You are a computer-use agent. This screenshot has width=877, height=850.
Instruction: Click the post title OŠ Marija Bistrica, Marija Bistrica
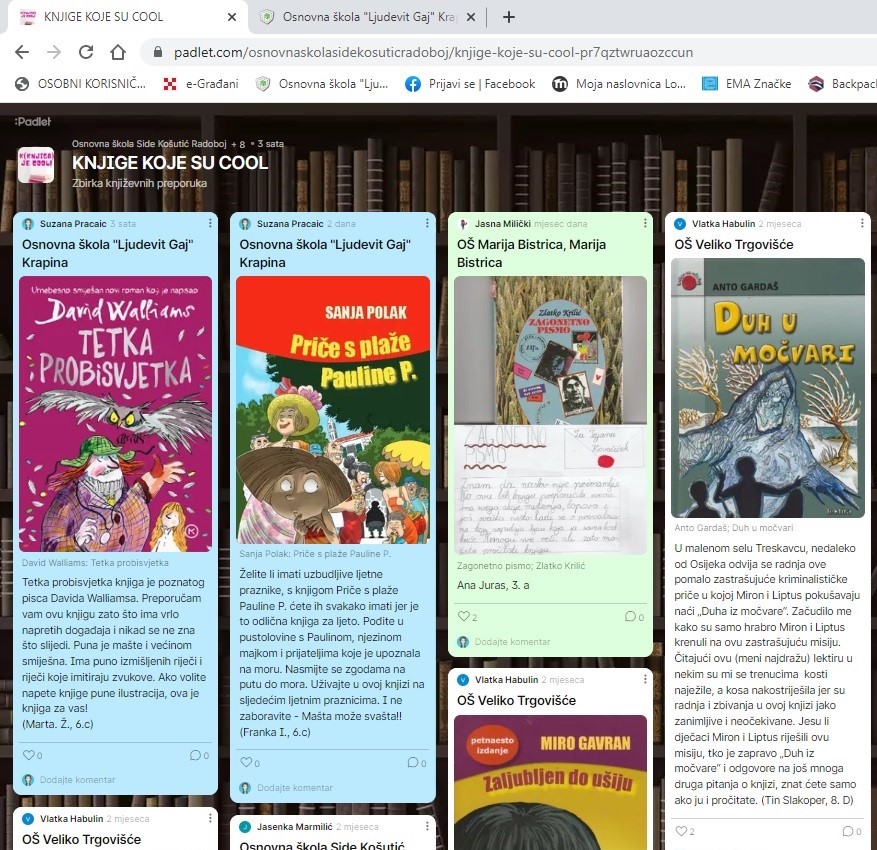[x=531, y=253]
